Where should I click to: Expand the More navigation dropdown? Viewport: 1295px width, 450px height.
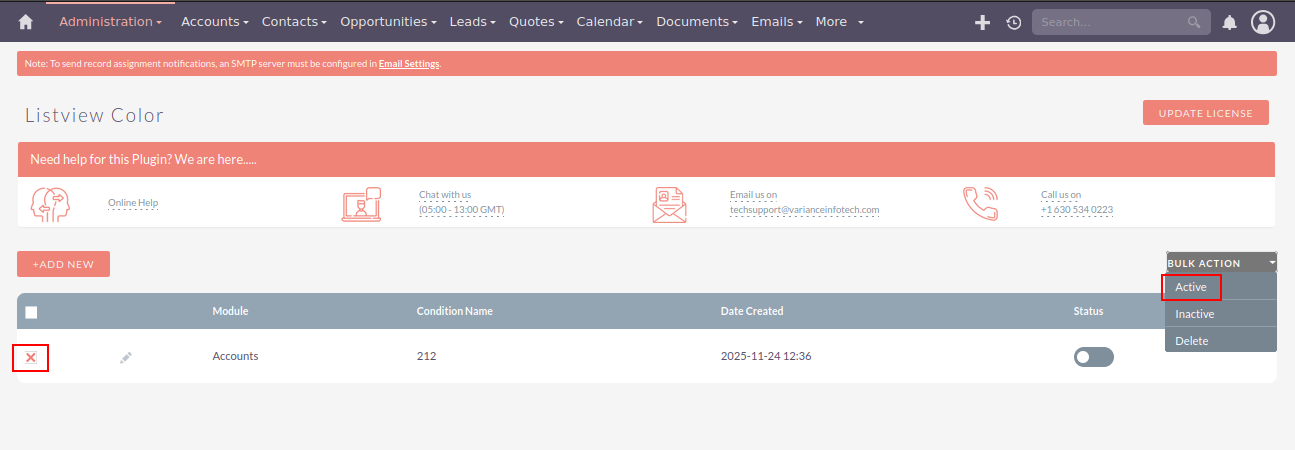point(839,22)
